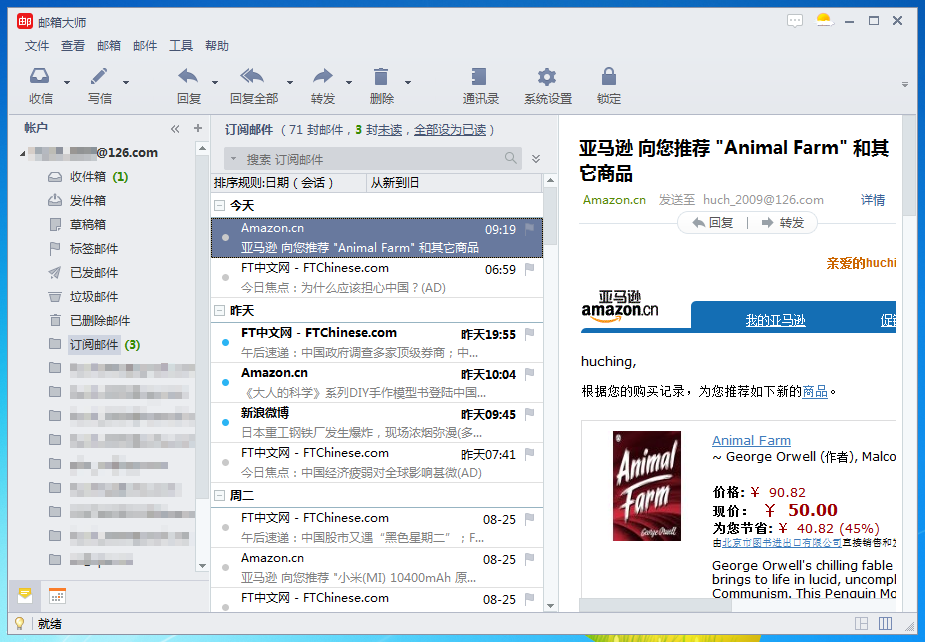Image resolution: width=925 pixels, height=642 pixels.
Task: Open the 工具 menu
Action: [181, 46]
